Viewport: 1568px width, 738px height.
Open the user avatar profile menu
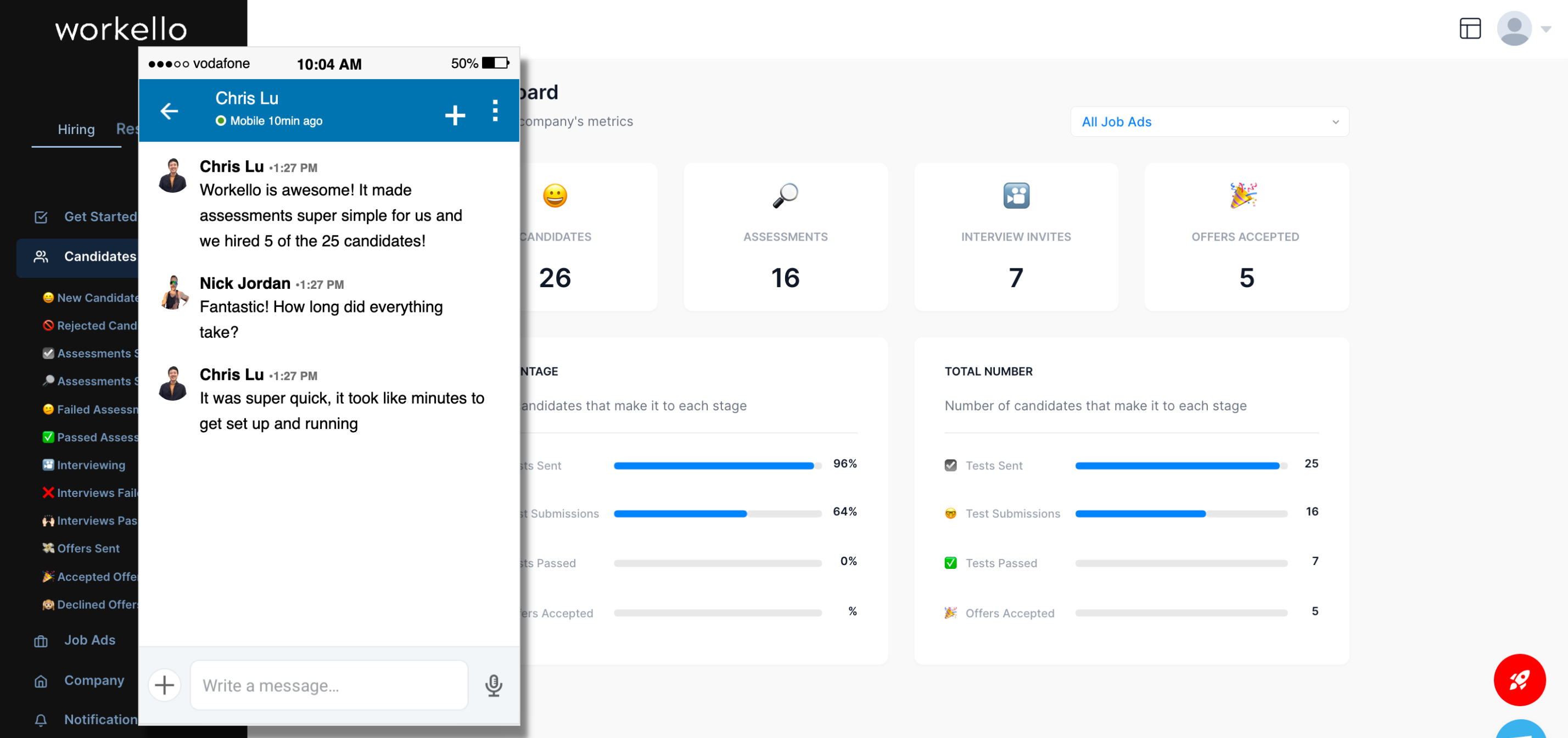pos(1514,29)
